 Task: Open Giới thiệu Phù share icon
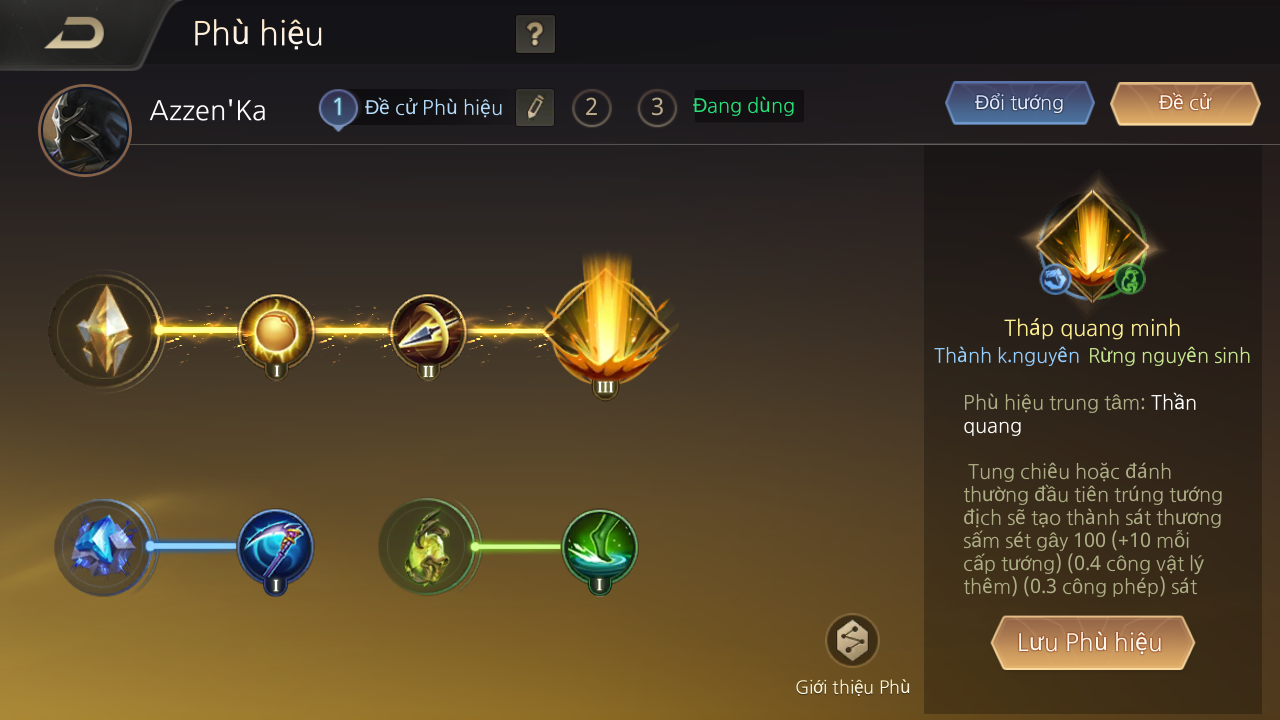[852, 641]
